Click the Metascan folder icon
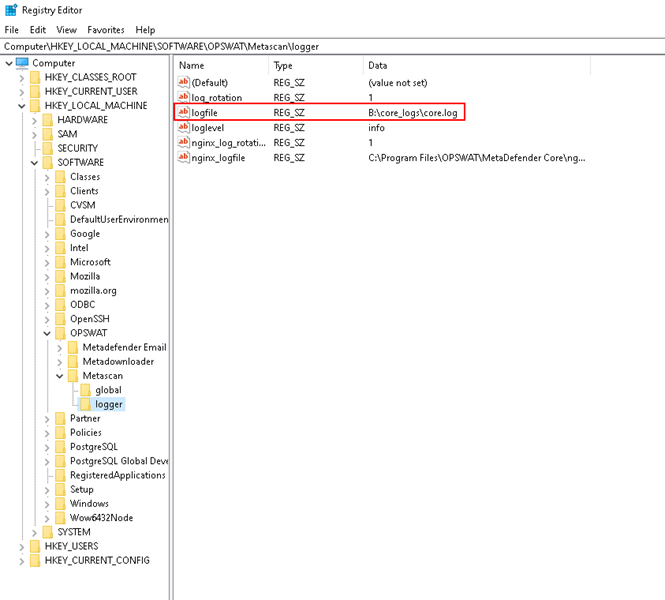 (73, 376)
